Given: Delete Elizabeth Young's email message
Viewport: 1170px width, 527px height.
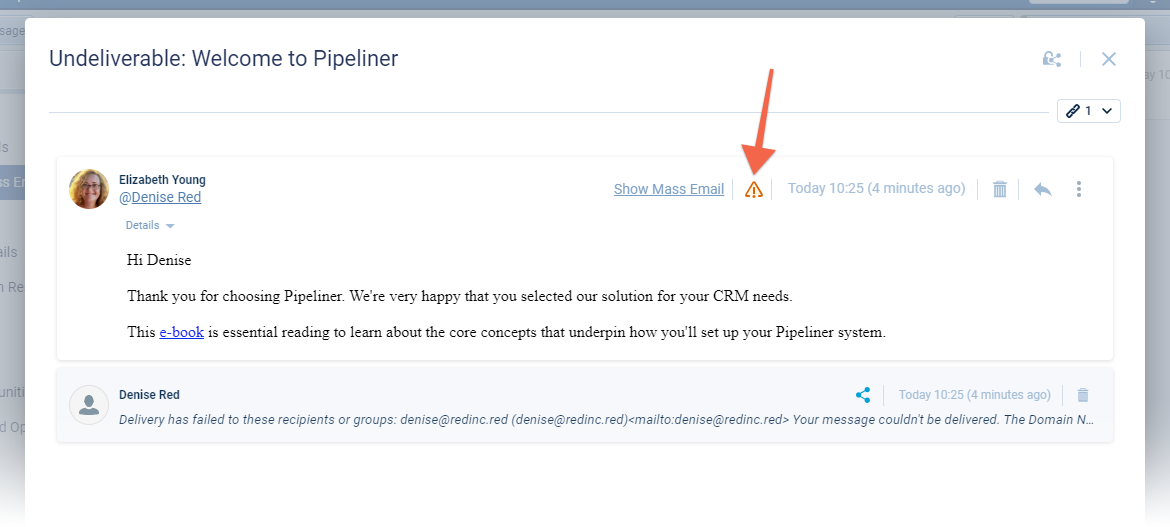Looking at the screenshot, I should (999, 189).
